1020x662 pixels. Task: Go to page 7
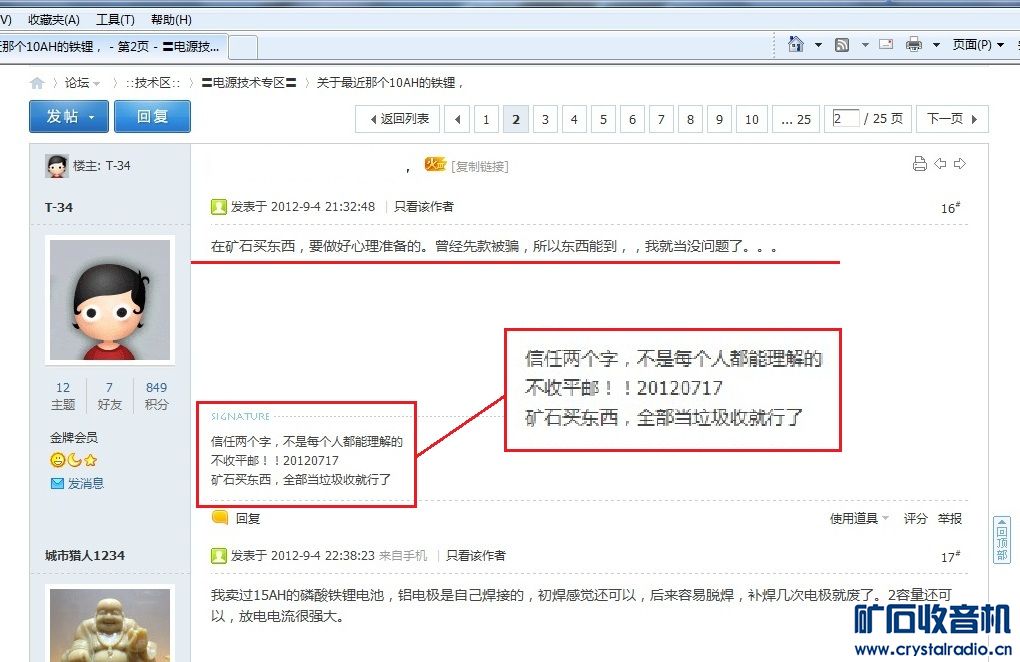[661, 119]
